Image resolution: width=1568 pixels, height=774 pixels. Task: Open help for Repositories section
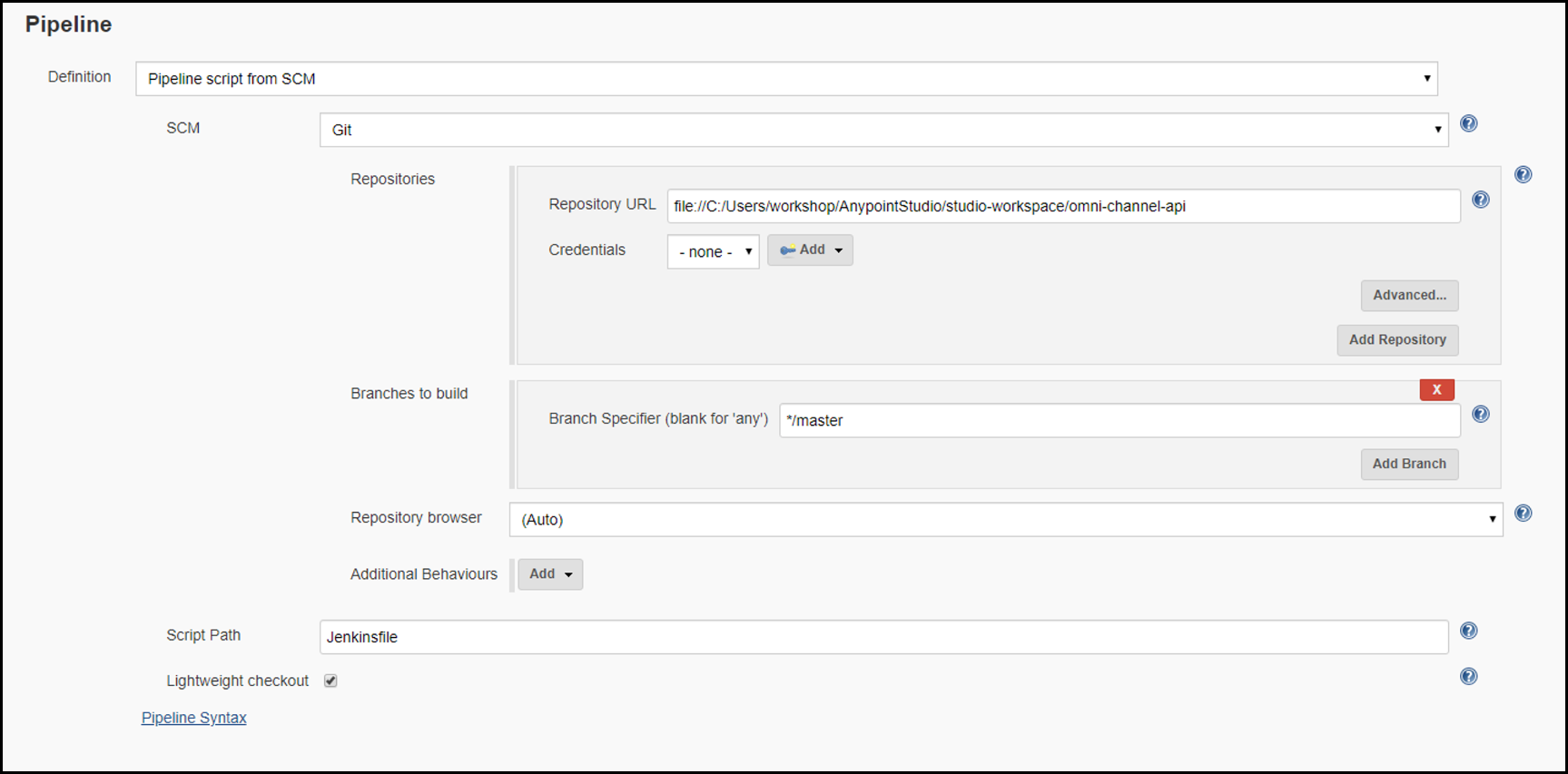coord(1523,174)
